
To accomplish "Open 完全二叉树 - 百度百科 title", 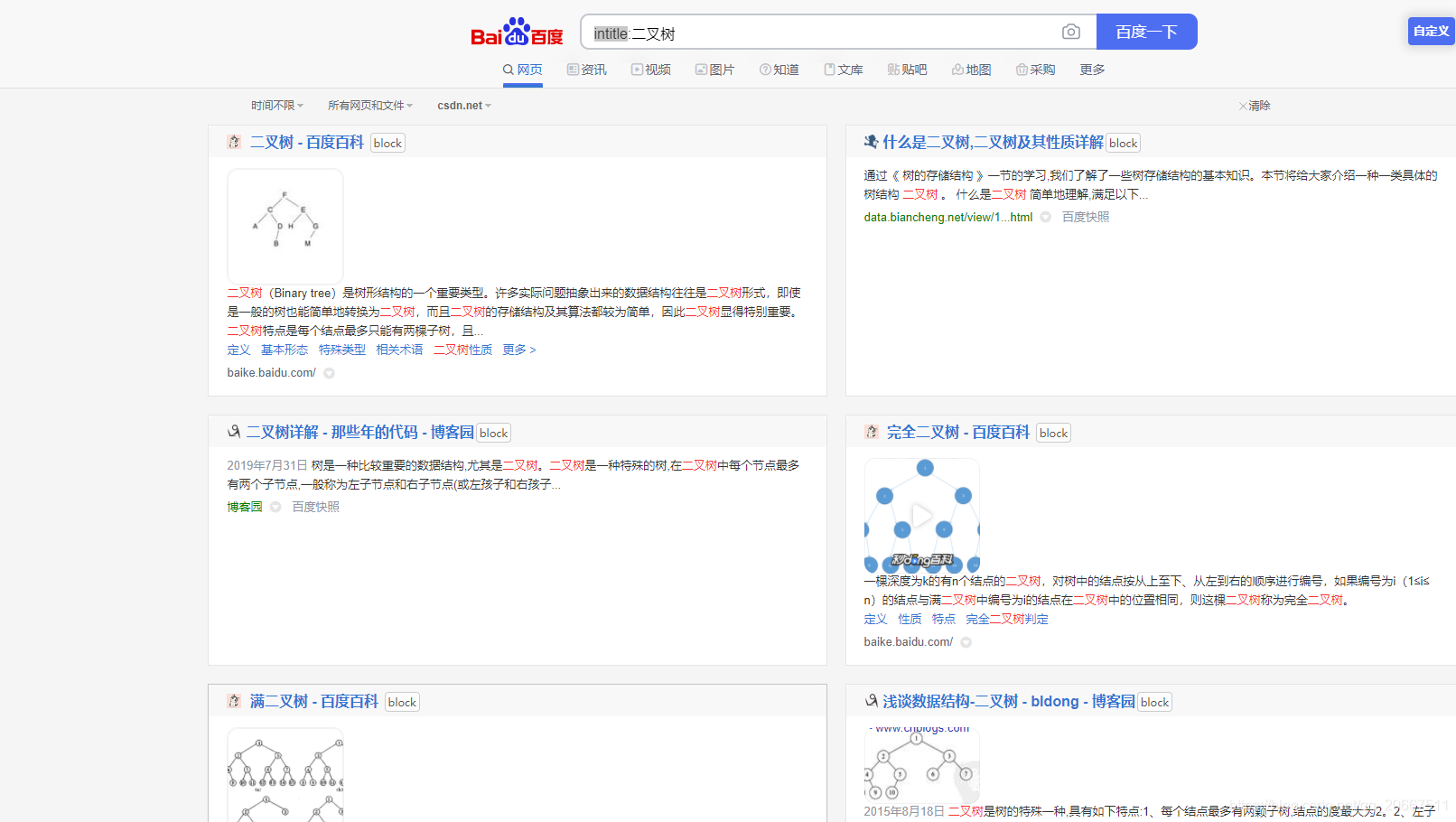I will [x=958, y=432].
